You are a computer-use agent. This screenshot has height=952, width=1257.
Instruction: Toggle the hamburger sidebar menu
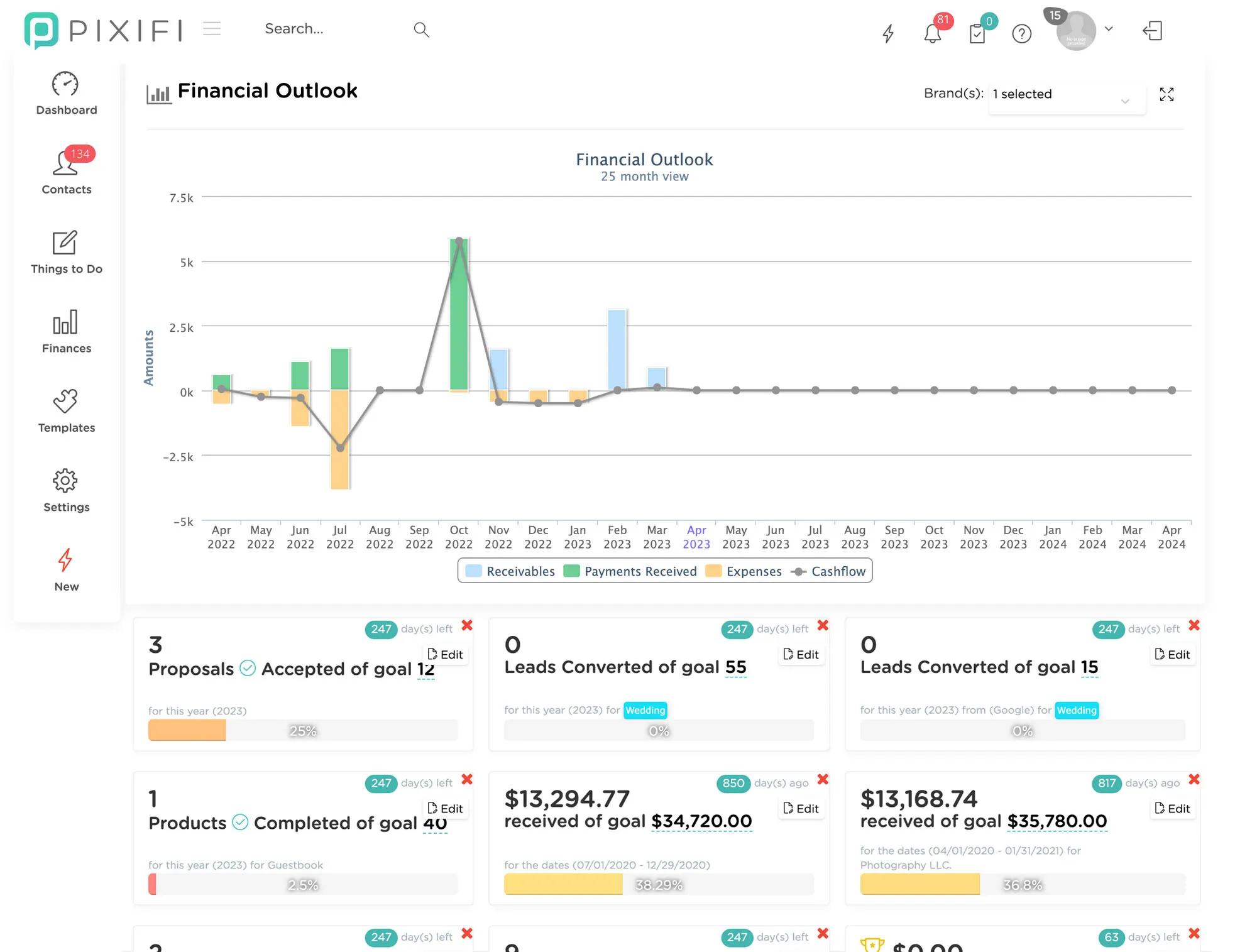(x=212, y=28)
